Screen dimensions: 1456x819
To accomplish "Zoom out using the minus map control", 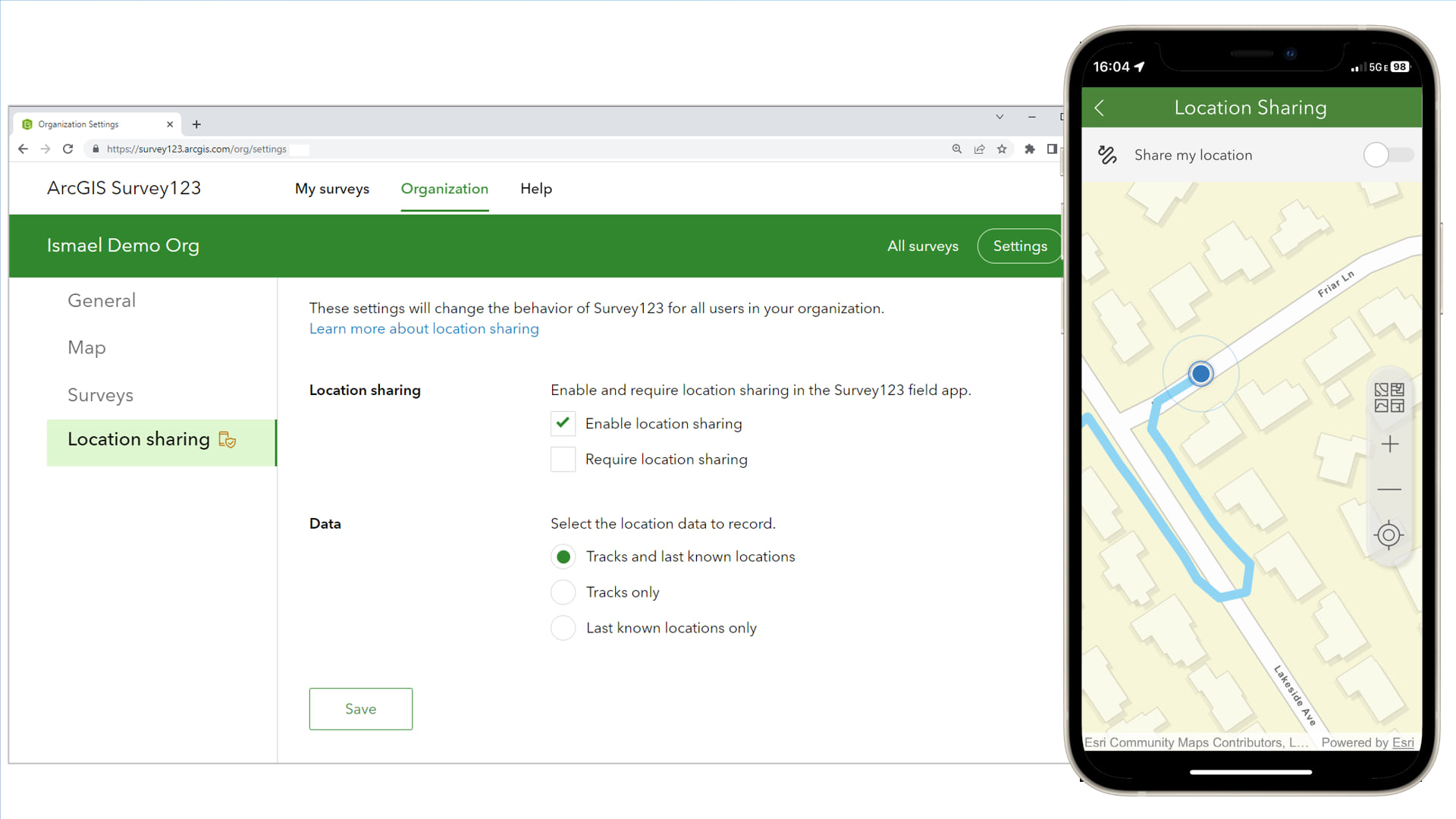I will coord(1390,490).
